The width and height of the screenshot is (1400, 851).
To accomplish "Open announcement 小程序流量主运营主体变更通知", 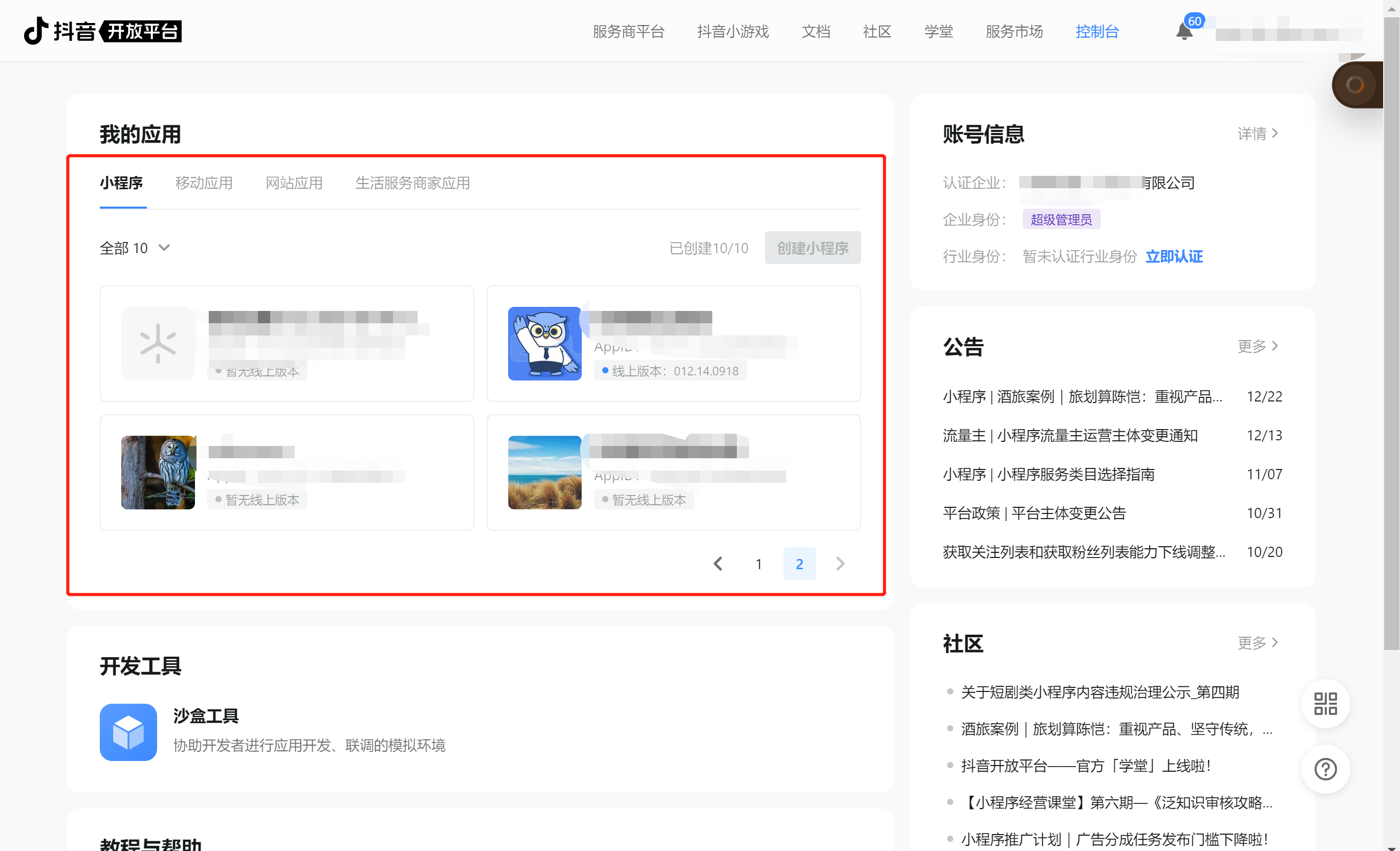I will pos(1070,435).
